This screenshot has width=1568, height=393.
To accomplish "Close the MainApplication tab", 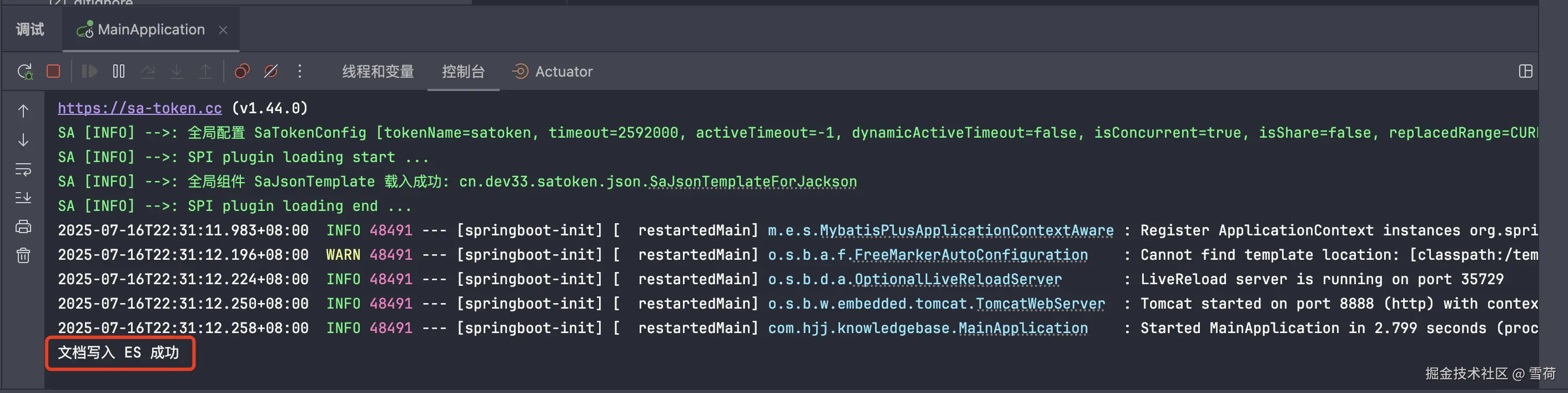I will point(223,30).
